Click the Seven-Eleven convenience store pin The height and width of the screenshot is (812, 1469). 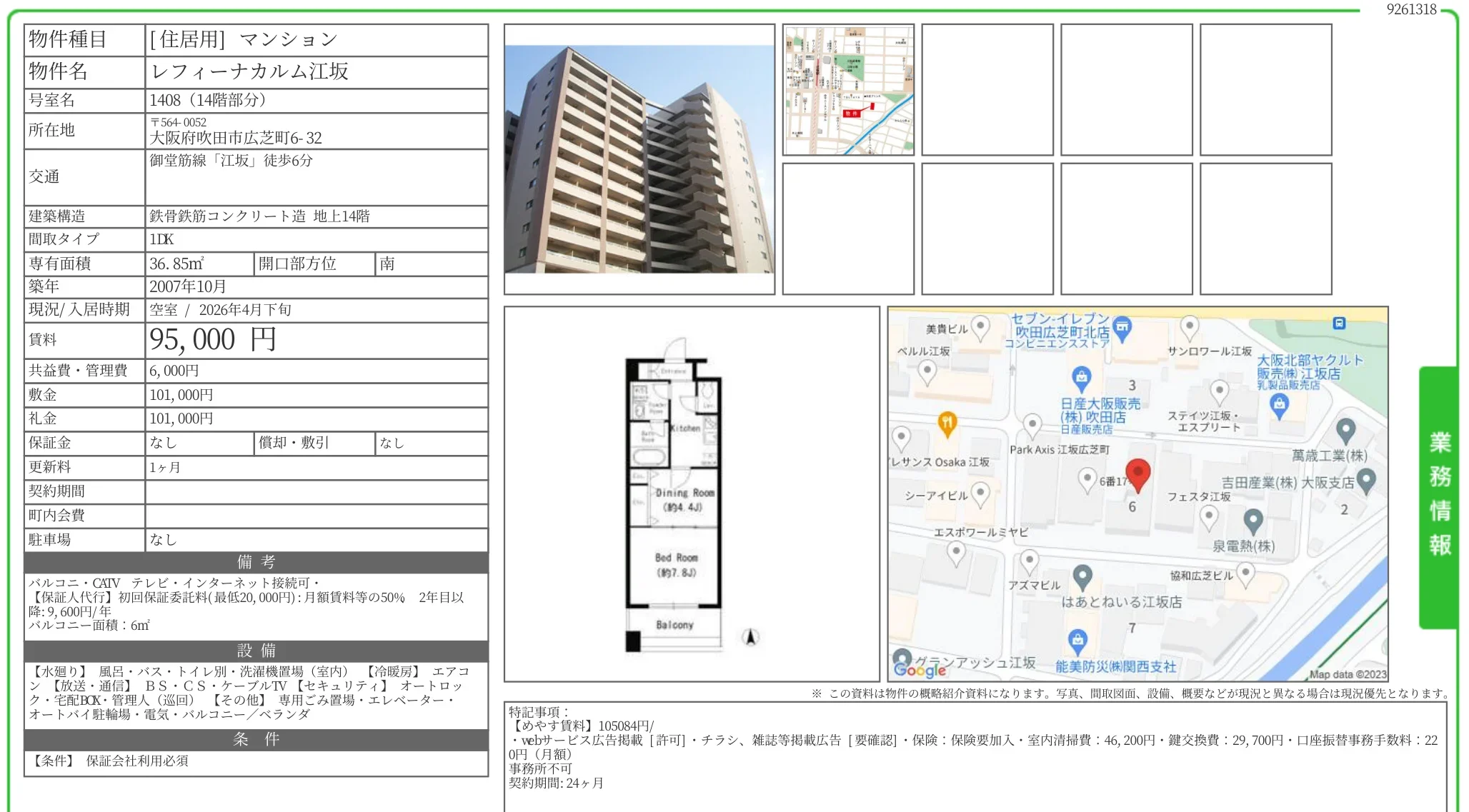1122,328
